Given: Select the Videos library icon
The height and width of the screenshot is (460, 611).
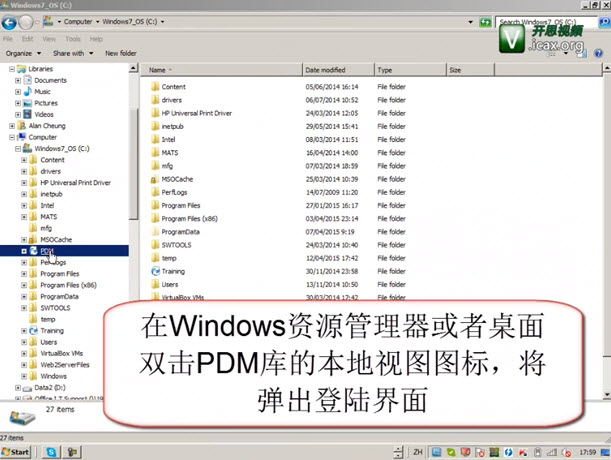Looking at the screenshot, I should coord(28,114).
